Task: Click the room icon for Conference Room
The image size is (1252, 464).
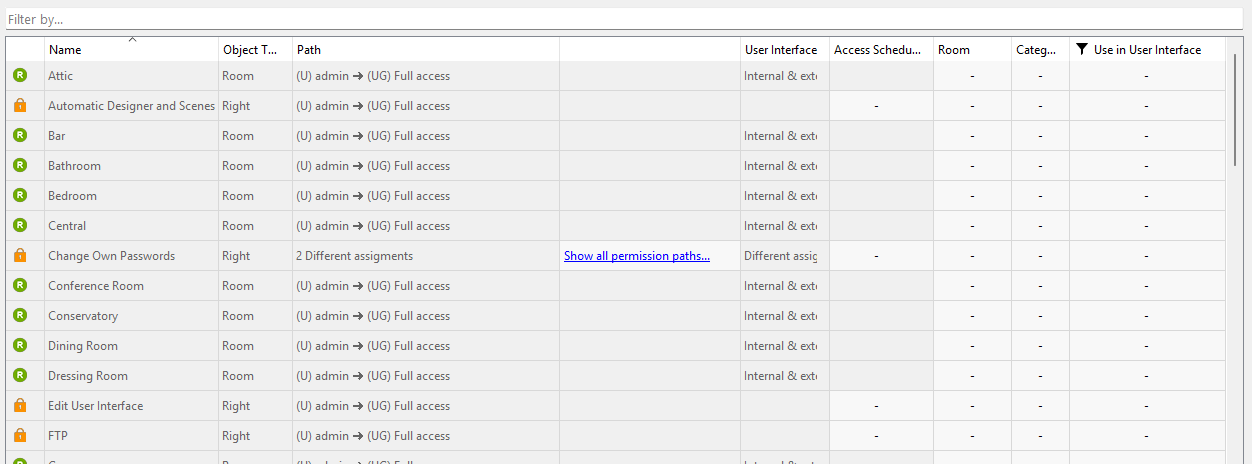Action: [x=20, y=286]
